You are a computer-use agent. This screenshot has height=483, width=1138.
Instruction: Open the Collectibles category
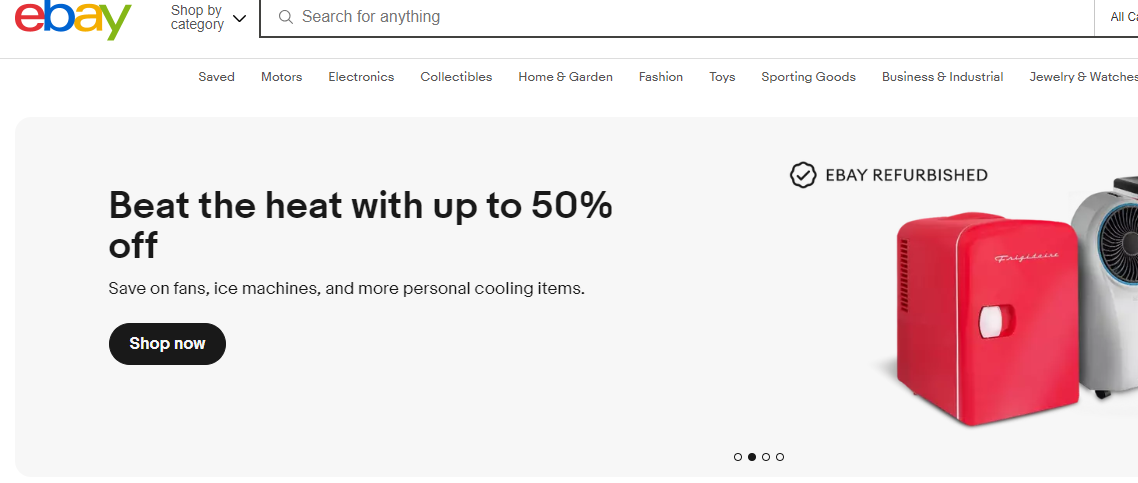[456, 77]
